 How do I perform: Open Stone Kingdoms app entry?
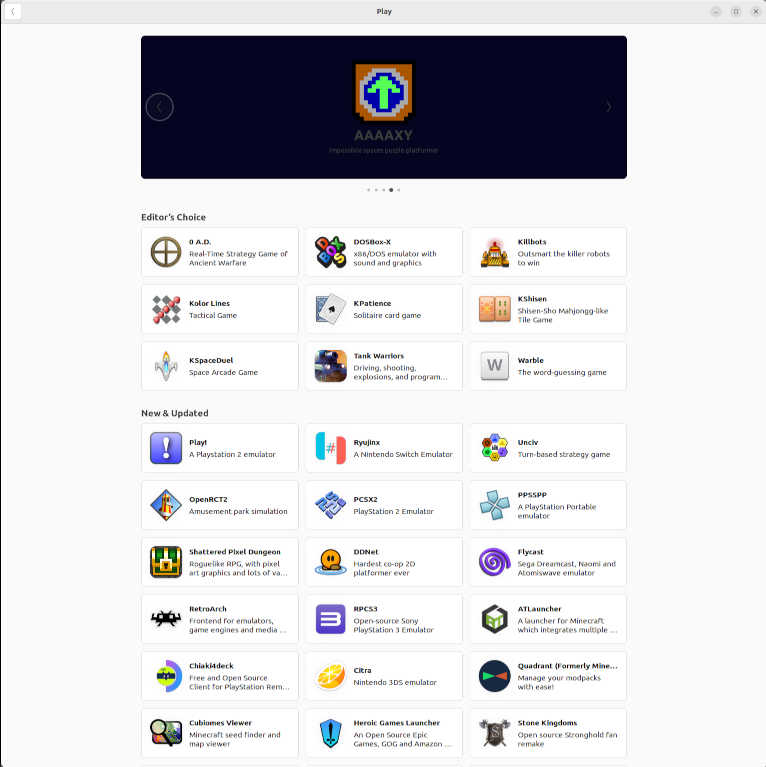547,733
